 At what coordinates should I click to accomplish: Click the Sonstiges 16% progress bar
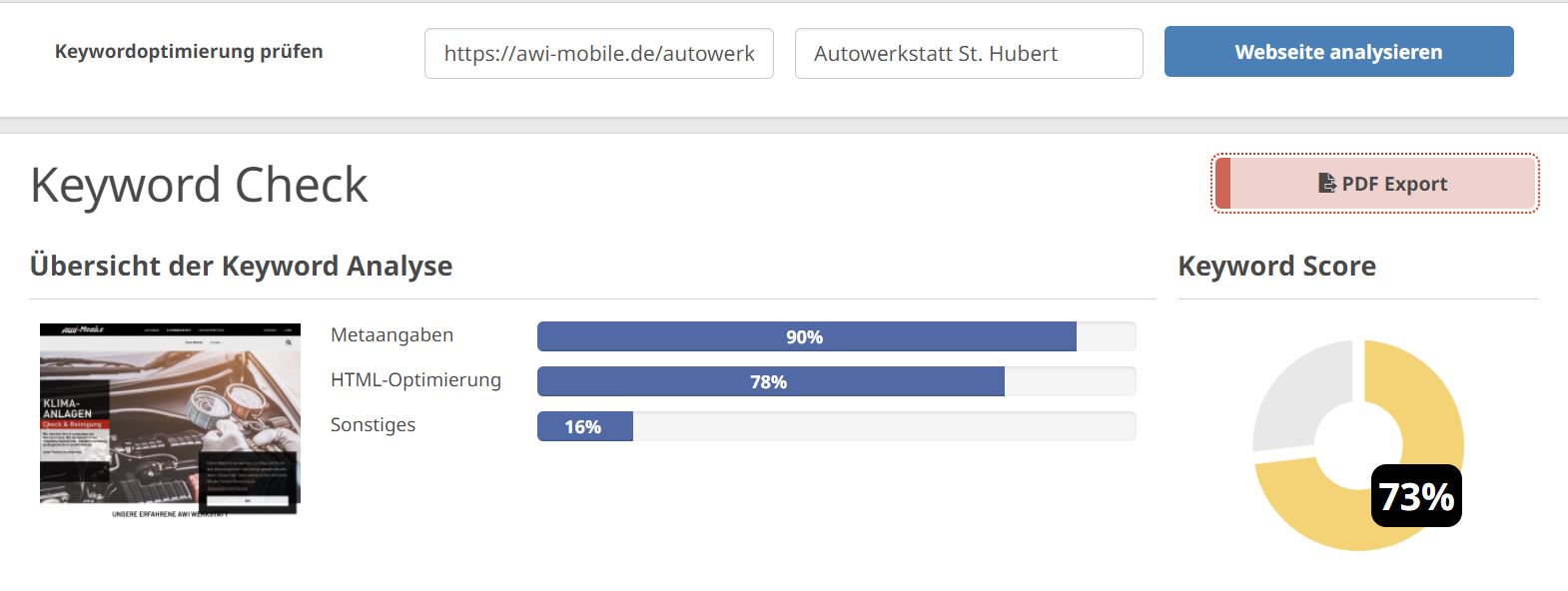(836, 426)
